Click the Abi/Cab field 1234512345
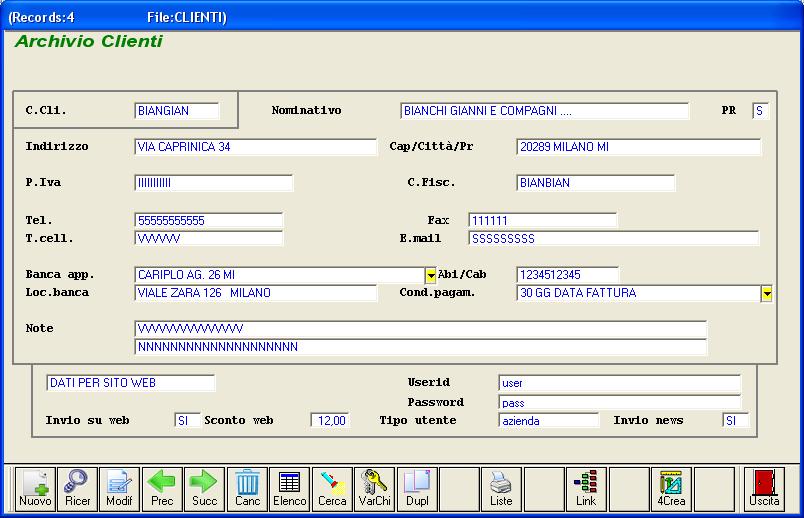 (x=568, y=275)
